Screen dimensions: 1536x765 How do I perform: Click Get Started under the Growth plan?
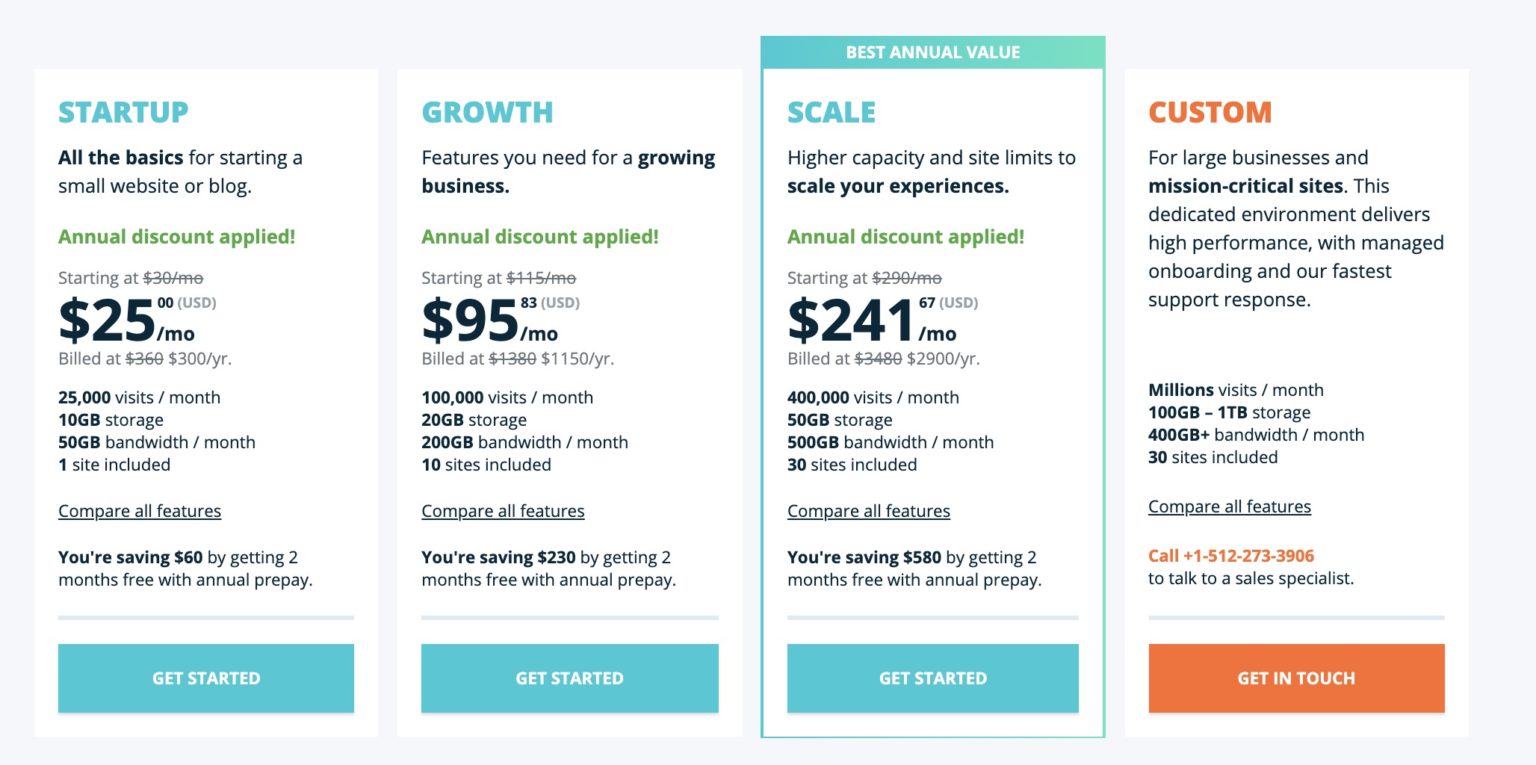click(x=569, y=678)
